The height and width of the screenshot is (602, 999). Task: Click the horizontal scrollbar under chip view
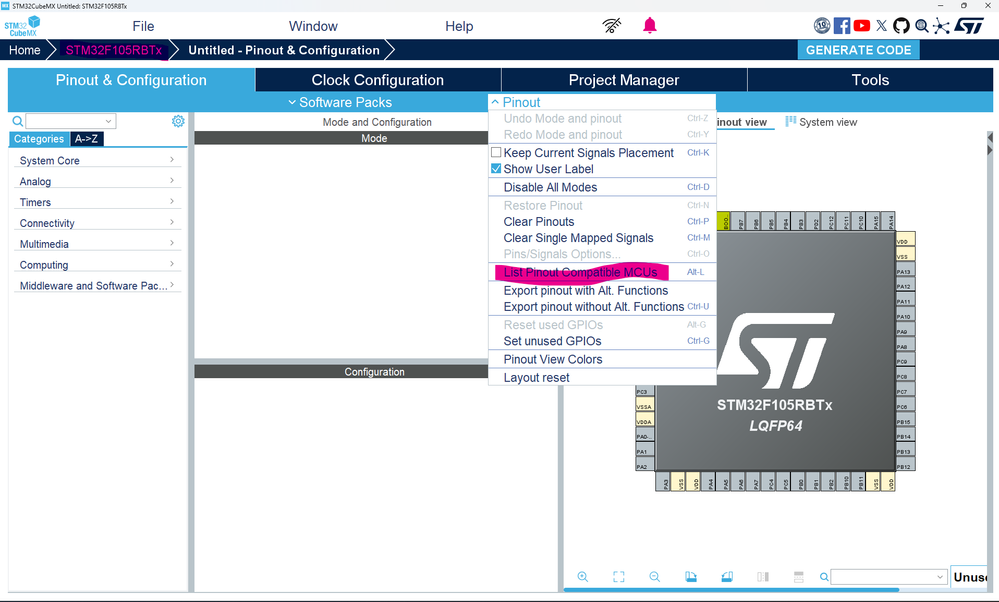(731, 590)
